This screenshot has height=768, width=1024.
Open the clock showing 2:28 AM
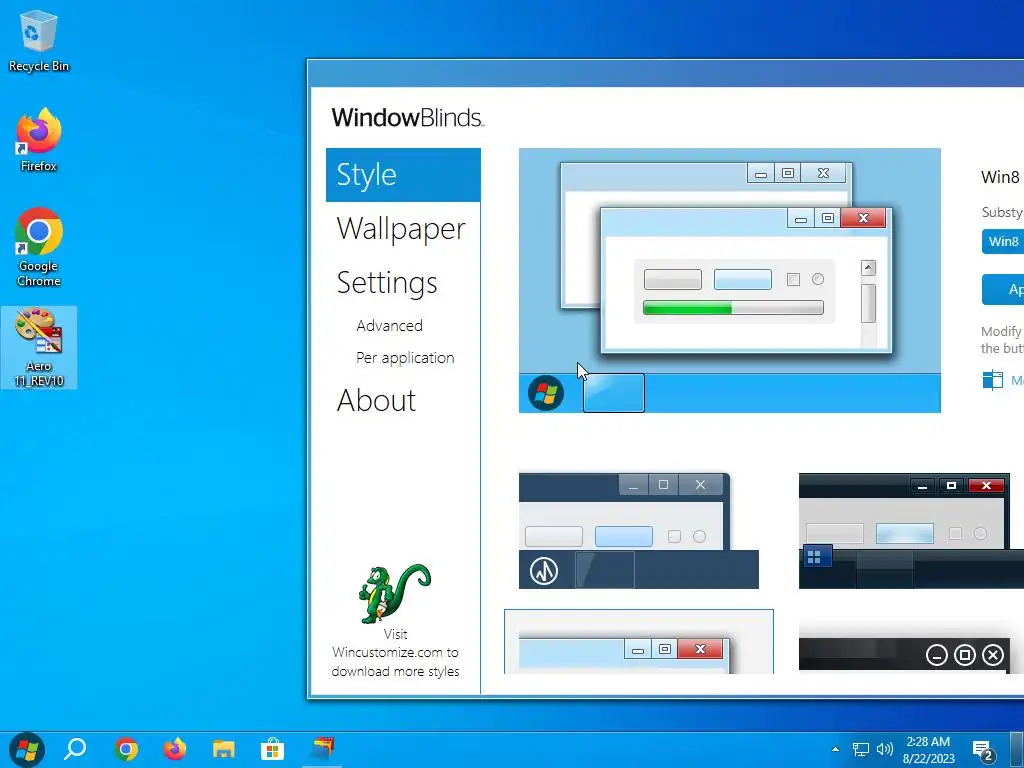(x=929, y=750)
